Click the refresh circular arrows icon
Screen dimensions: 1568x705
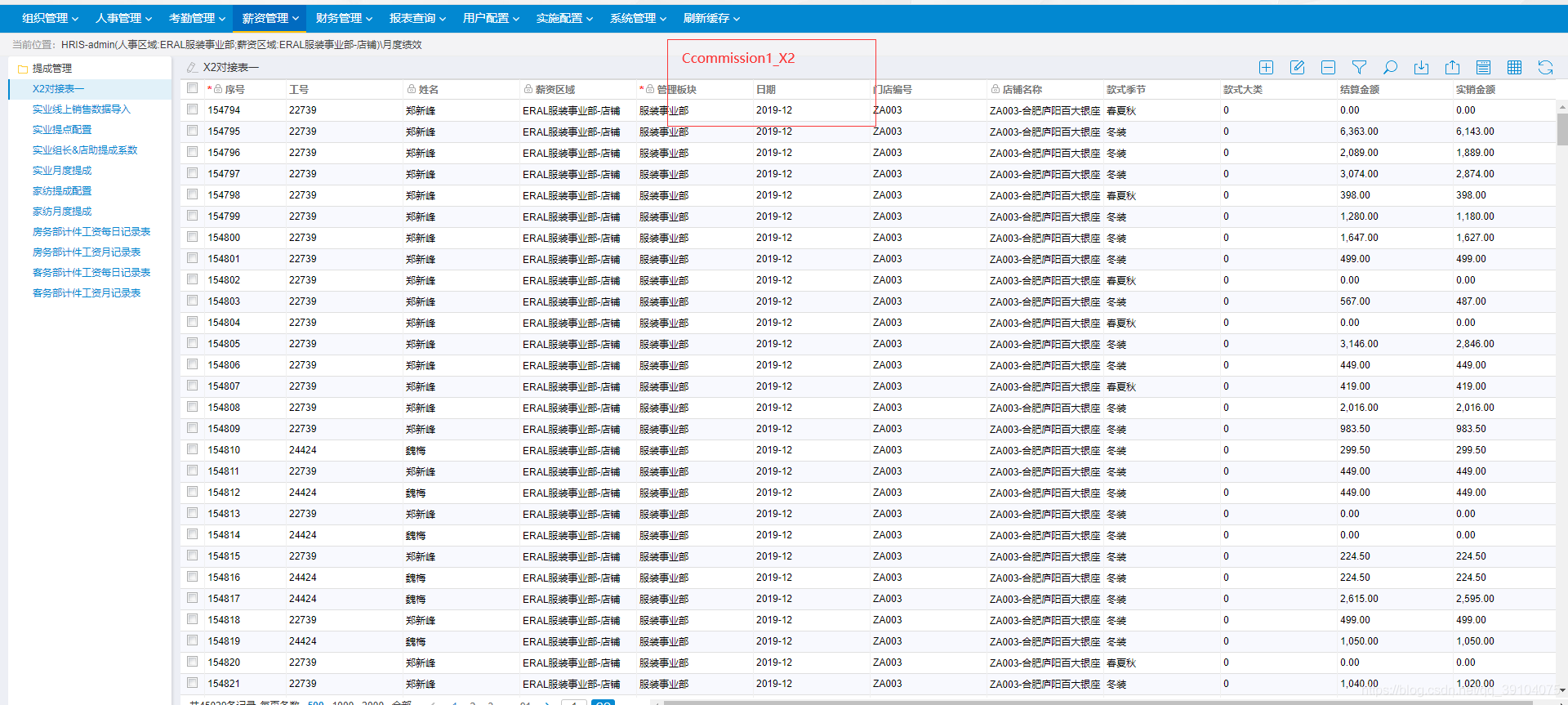1545,68
